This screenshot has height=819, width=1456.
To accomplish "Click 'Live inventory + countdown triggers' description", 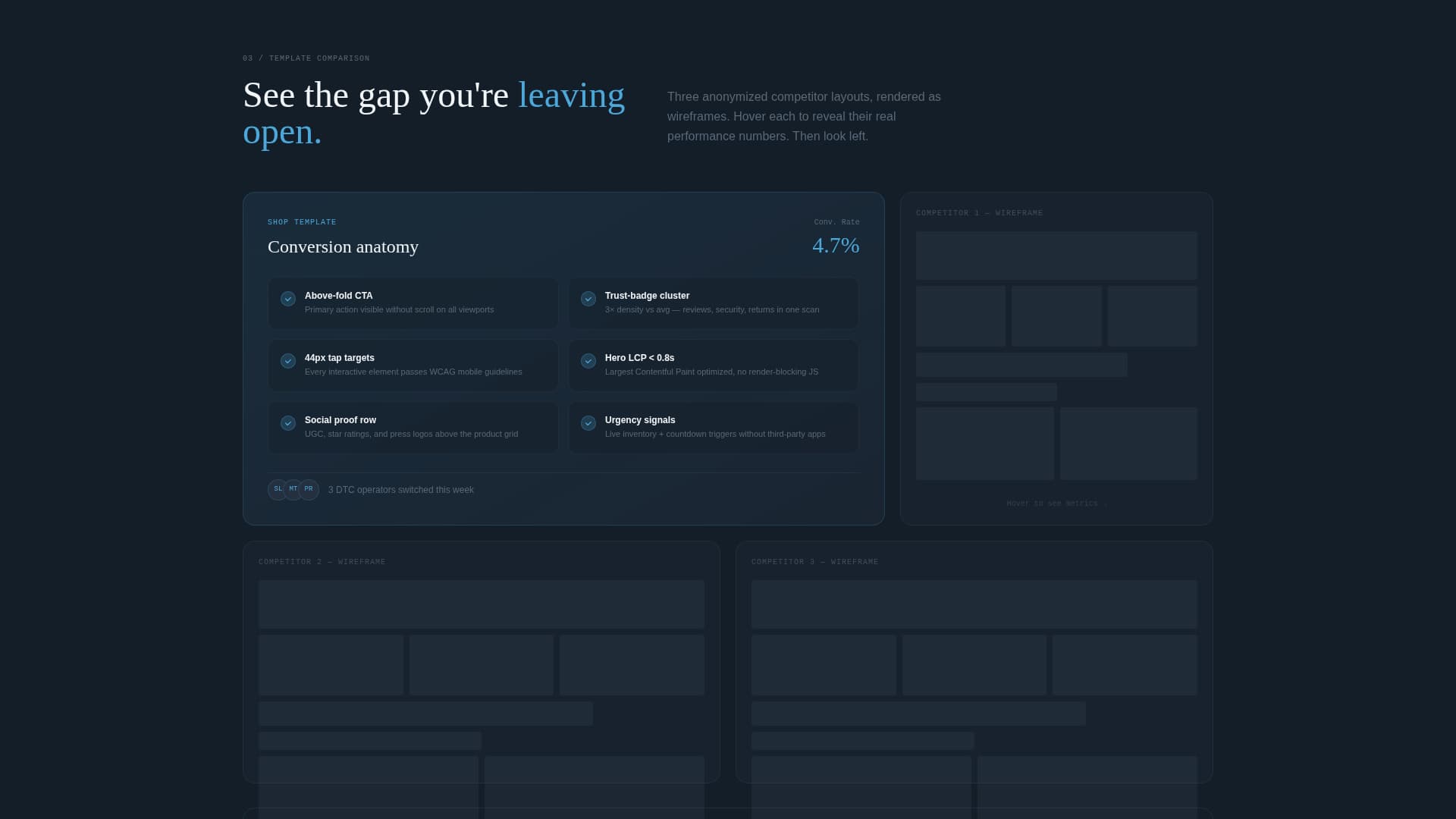I will 715,434.
